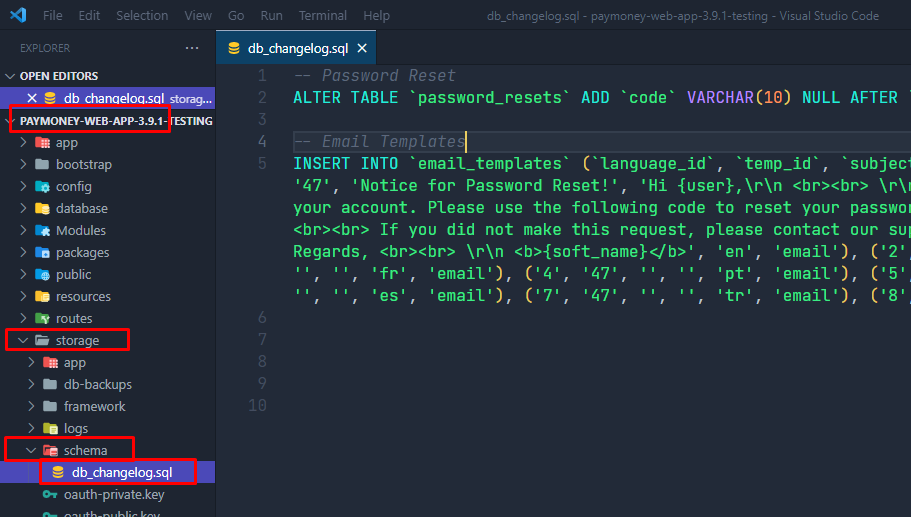Click the routes folder icon

coord(42,318)
